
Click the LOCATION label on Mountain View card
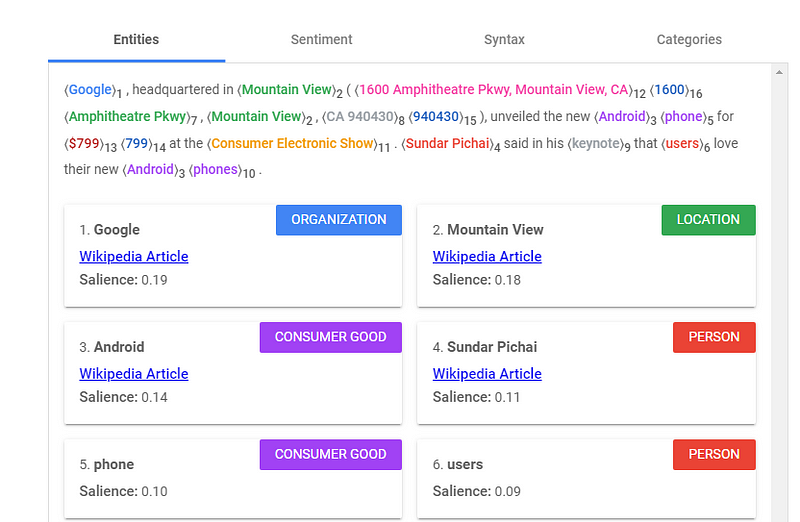pyautogui.click(x=708, y=220)
